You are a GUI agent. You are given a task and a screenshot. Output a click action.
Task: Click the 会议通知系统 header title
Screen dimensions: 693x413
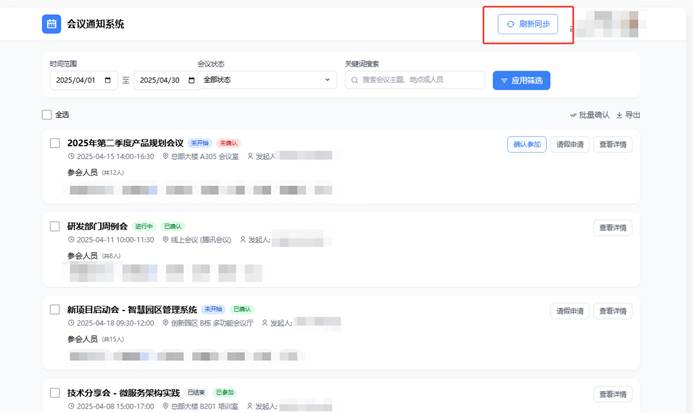(x=95, y=24)
